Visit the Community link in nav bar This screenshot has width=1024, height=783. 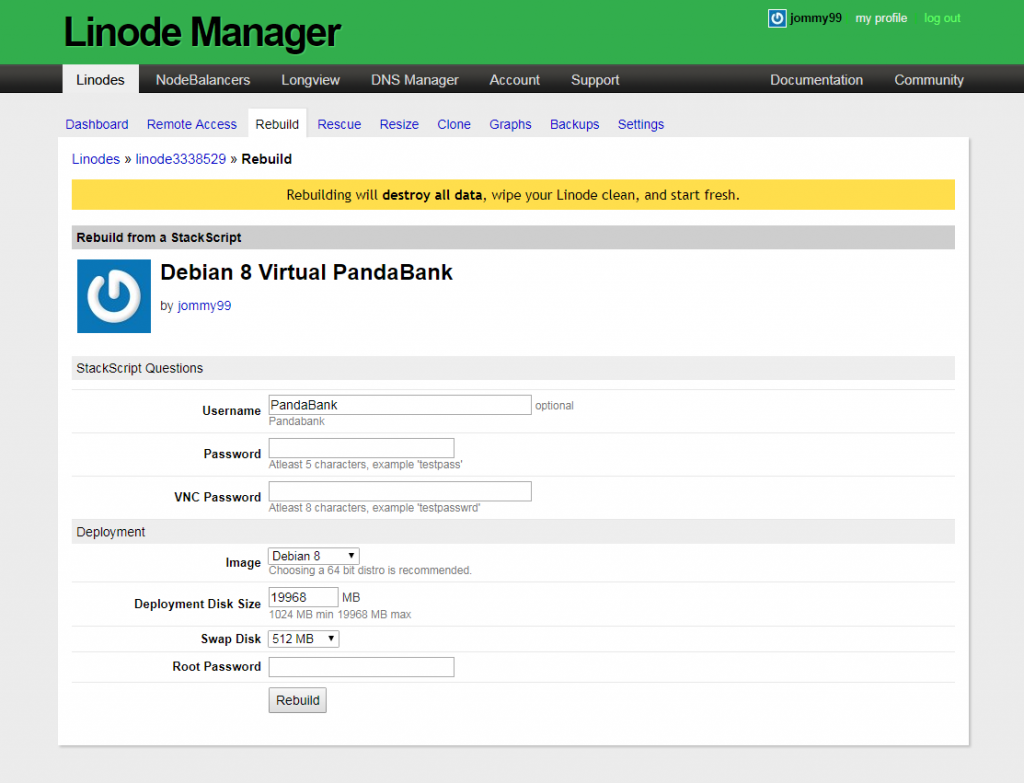[929, 80]
